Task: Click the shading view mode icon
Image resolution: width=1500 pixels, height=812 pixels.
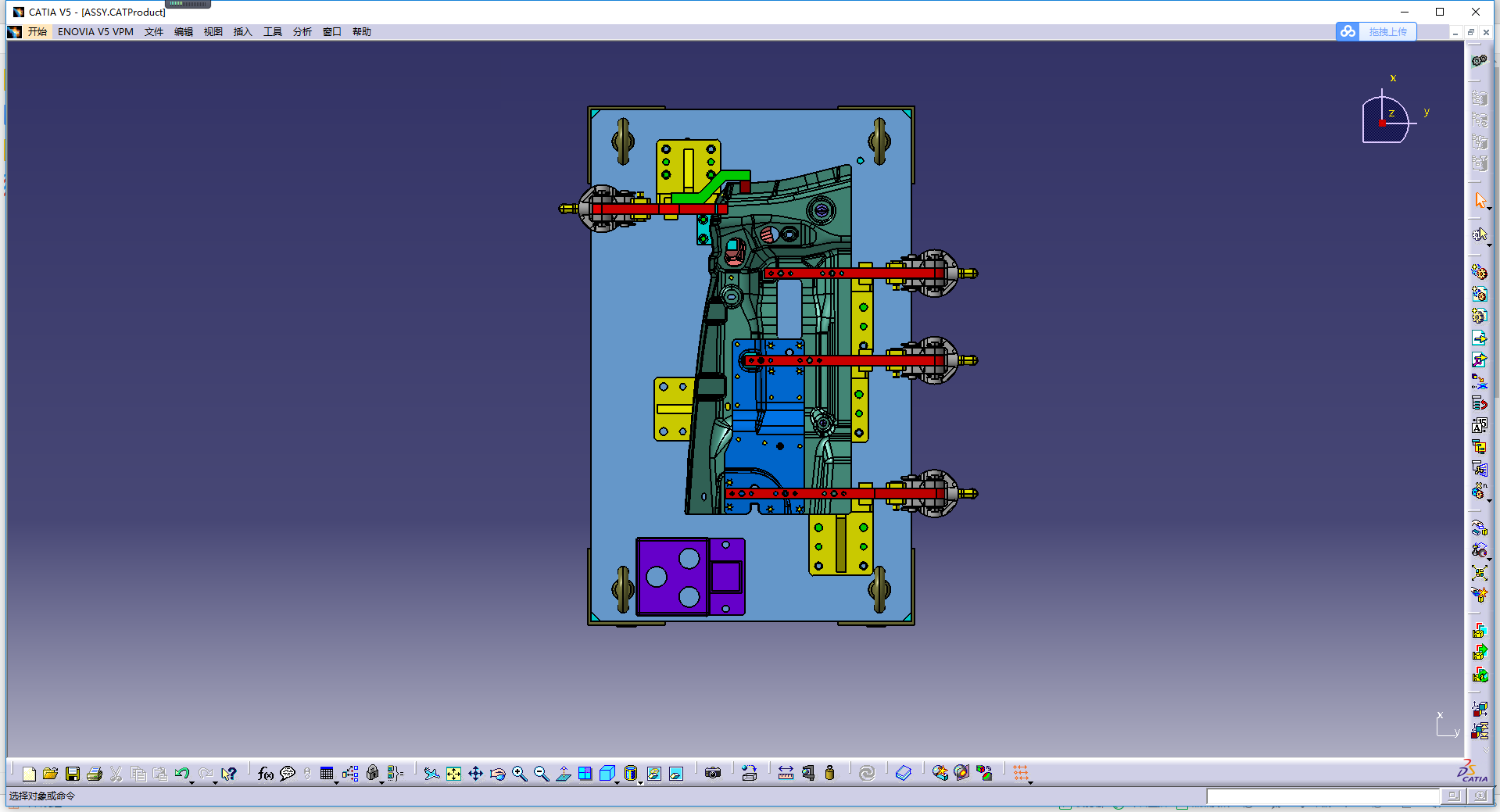Action: click(x=630, y=774)
